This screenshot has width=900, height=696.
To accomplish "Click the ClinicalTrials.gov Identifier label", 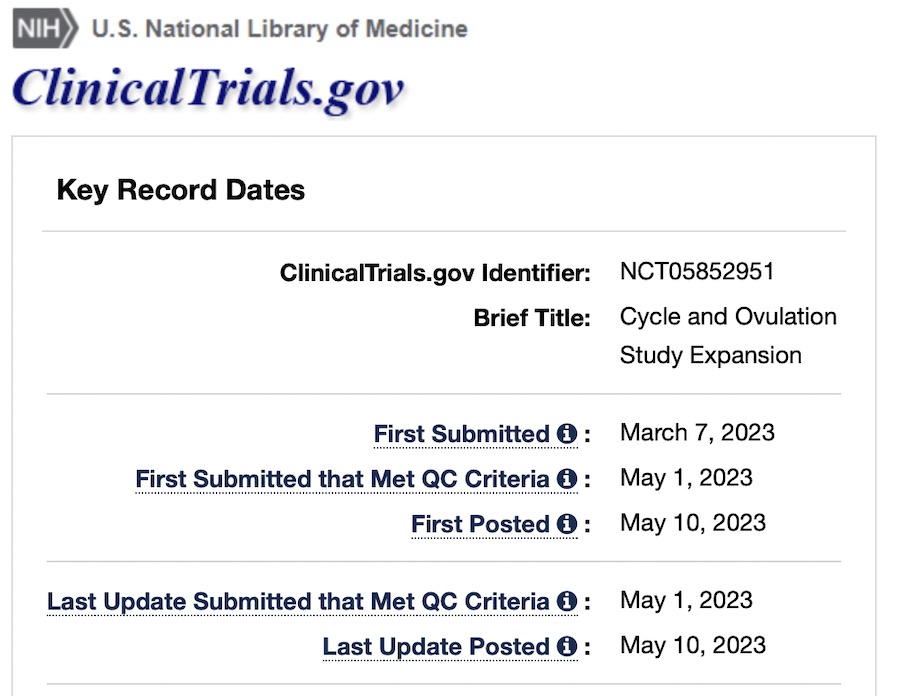I will [435, 273].
